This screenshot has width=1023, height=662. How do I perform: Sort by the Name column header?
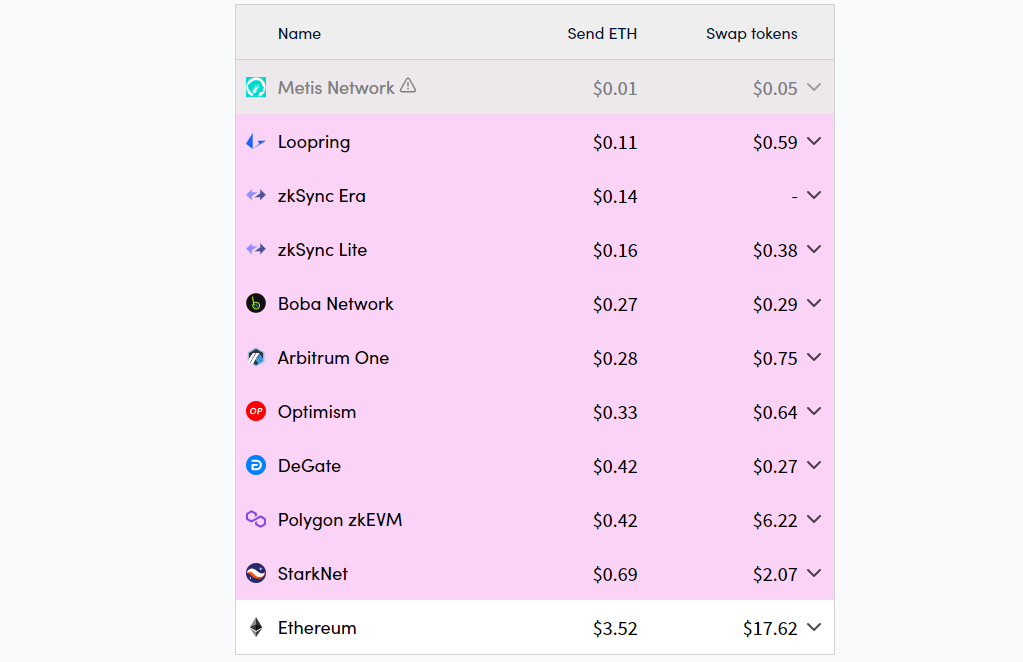[299, 33]
